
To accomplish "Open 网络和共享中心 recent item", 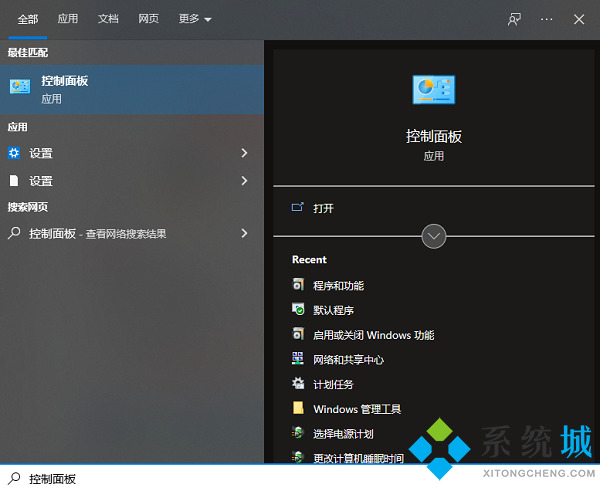I will 348,359.
